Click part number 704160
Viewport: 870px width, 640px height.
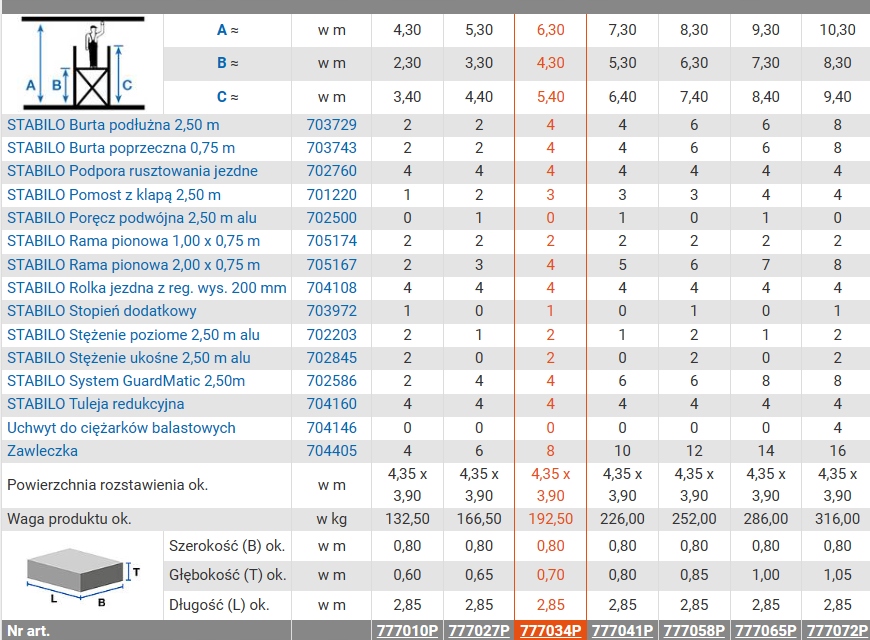point(332,404)
